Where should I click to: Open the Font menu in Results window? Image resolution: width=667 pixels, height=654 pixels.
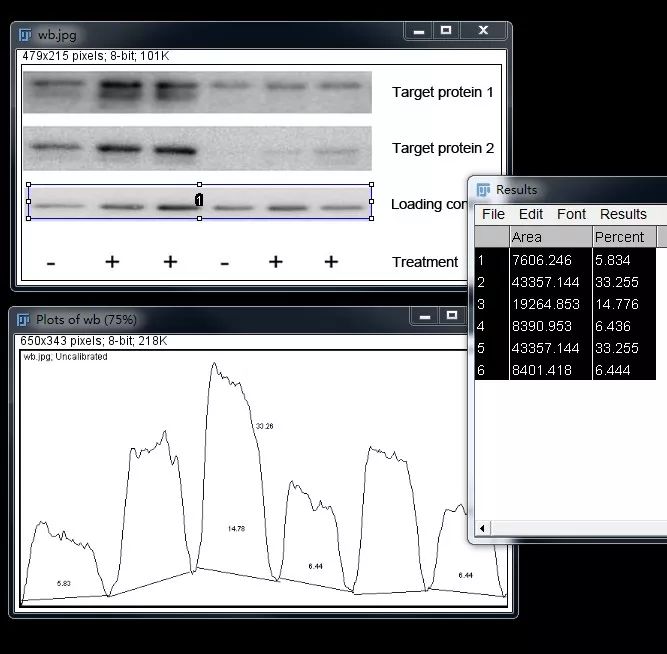pos(571,214)
